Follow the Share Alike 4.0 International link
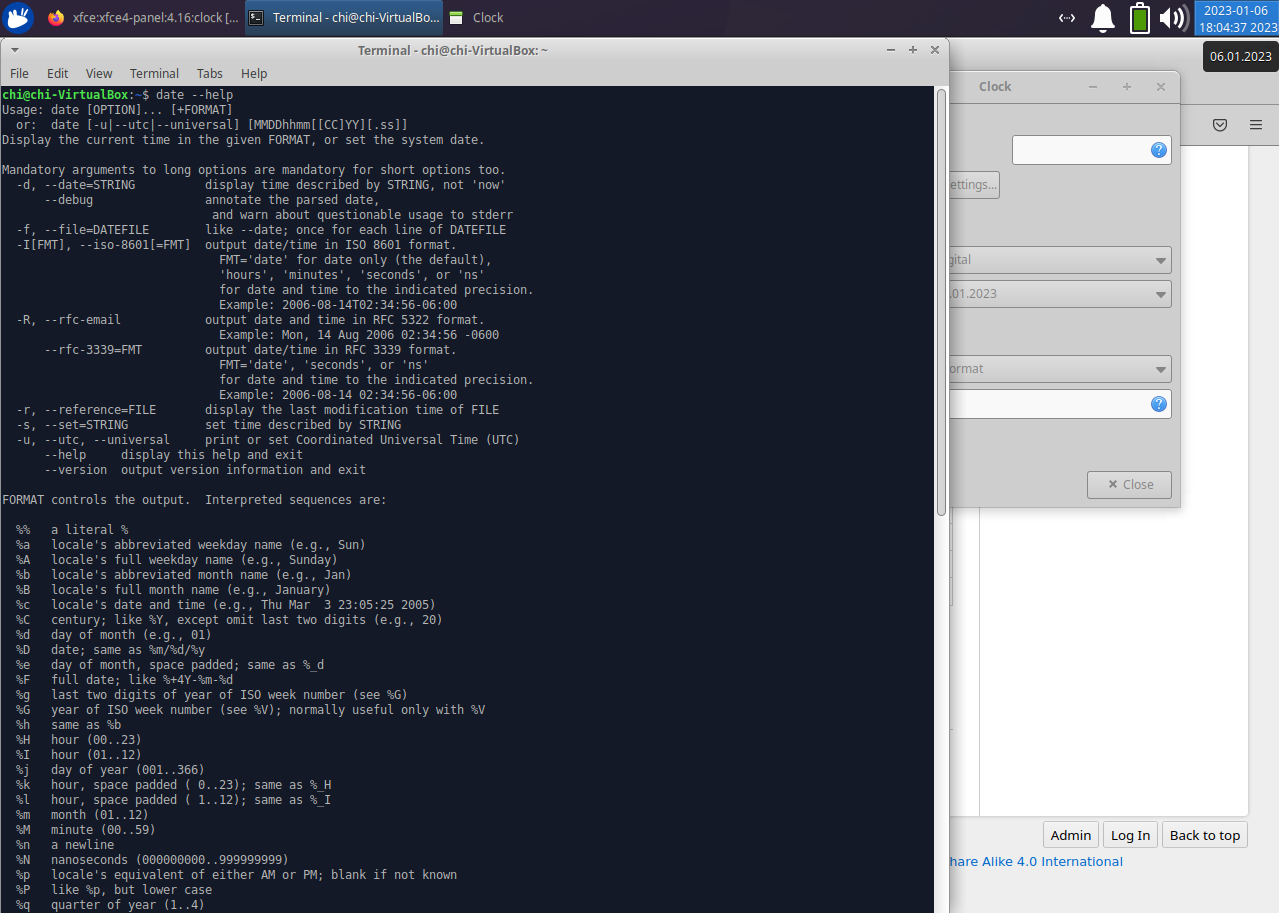The width and height of the screenshot is (1279, 913). (1036, 862)
